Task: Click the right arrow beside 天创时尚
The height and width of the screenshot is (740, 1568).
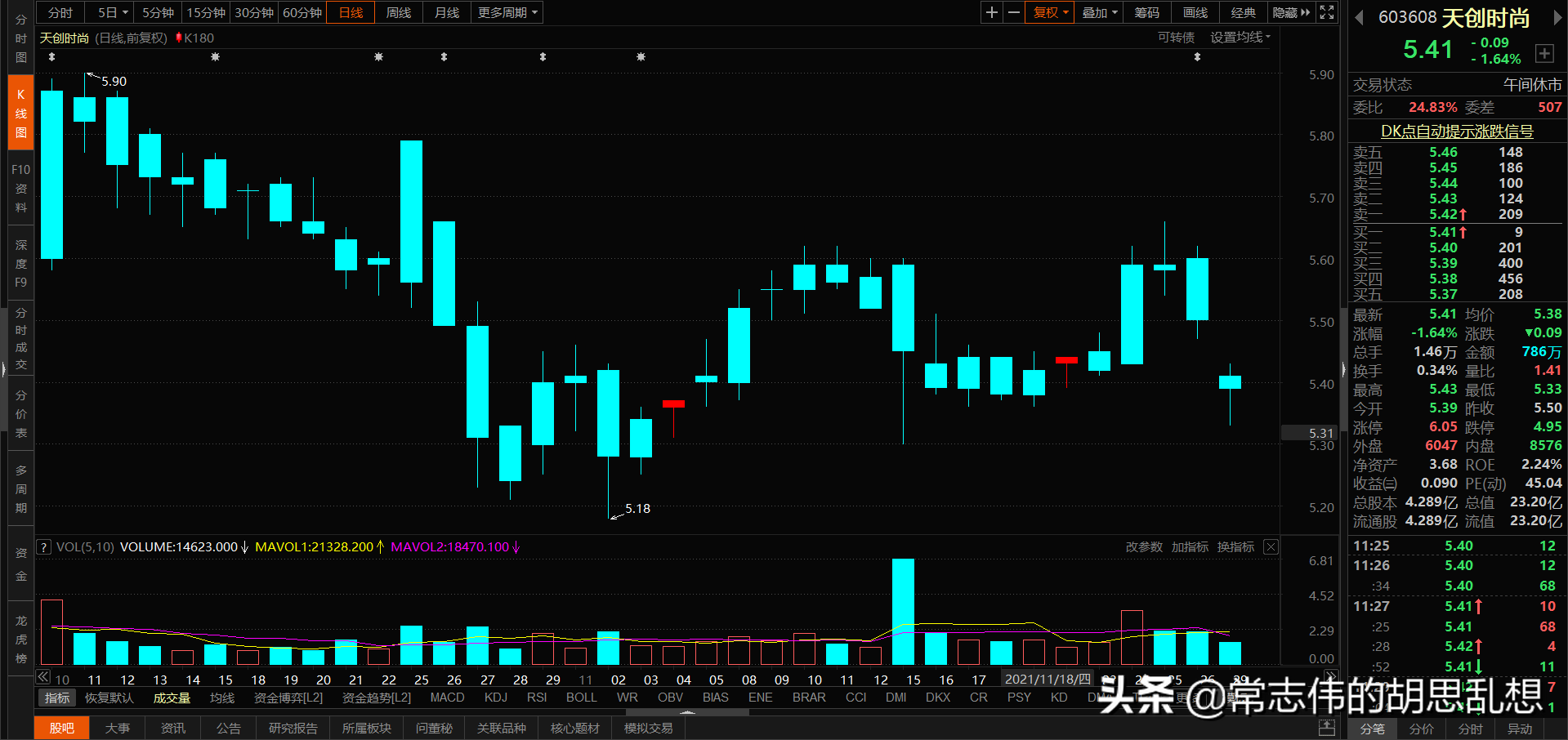Action: pyautogui.click(x=1558, y=16)
